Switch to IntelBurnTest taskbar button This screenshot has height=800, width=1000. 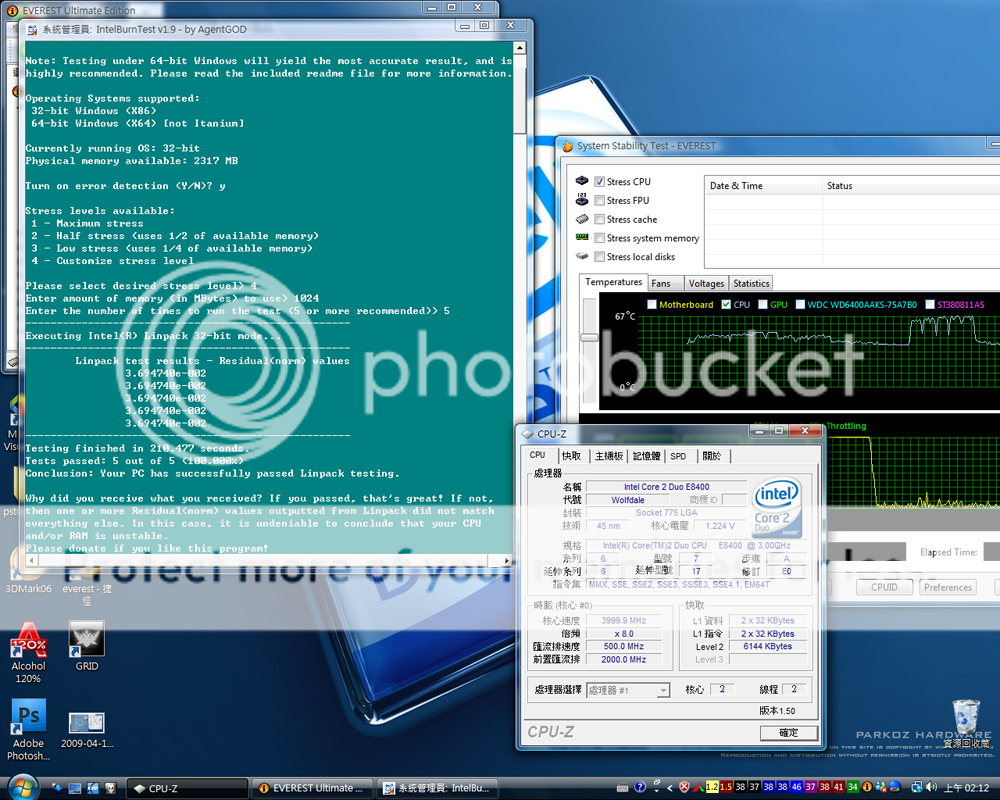(437, 789)
